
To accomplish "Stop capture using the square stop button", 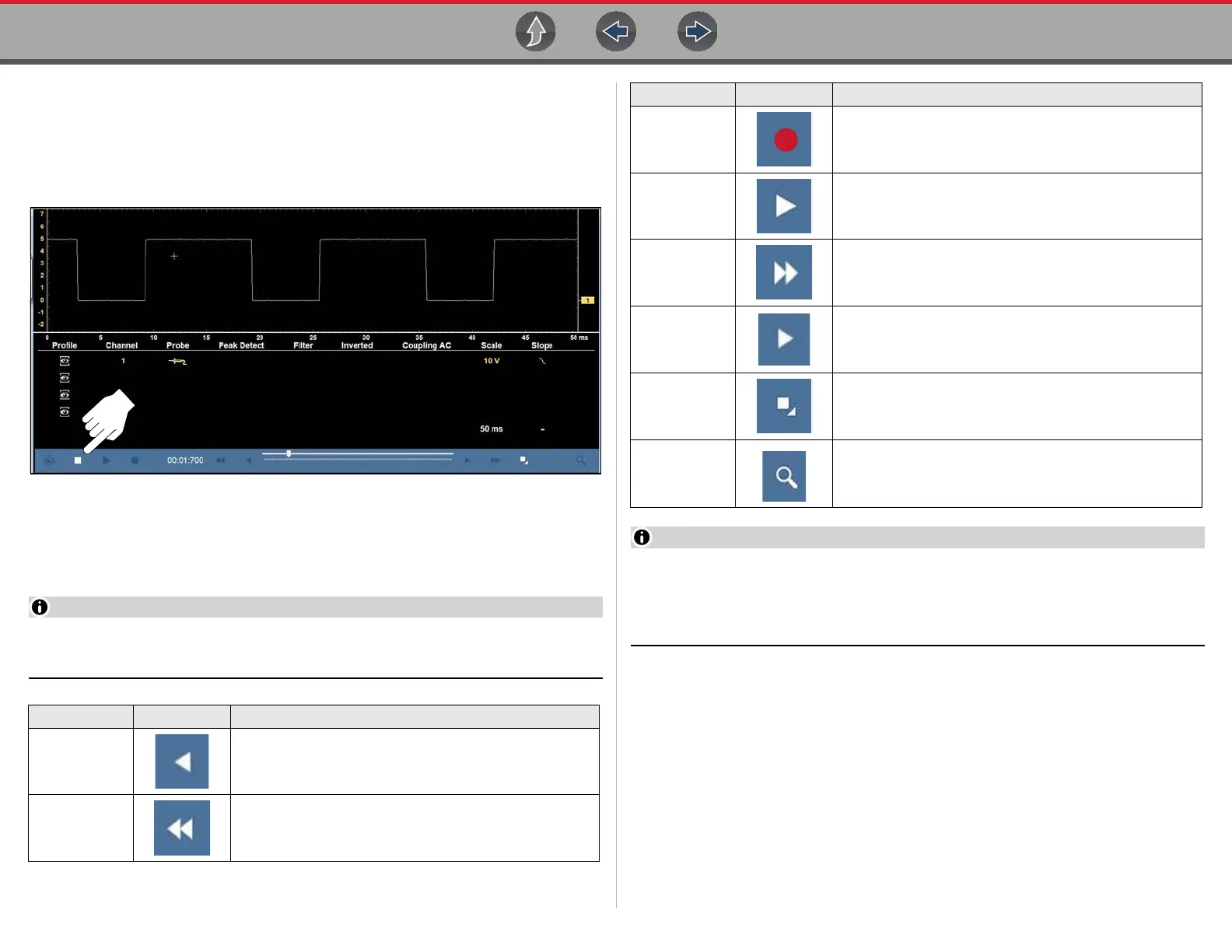I will tap(78, 460).
